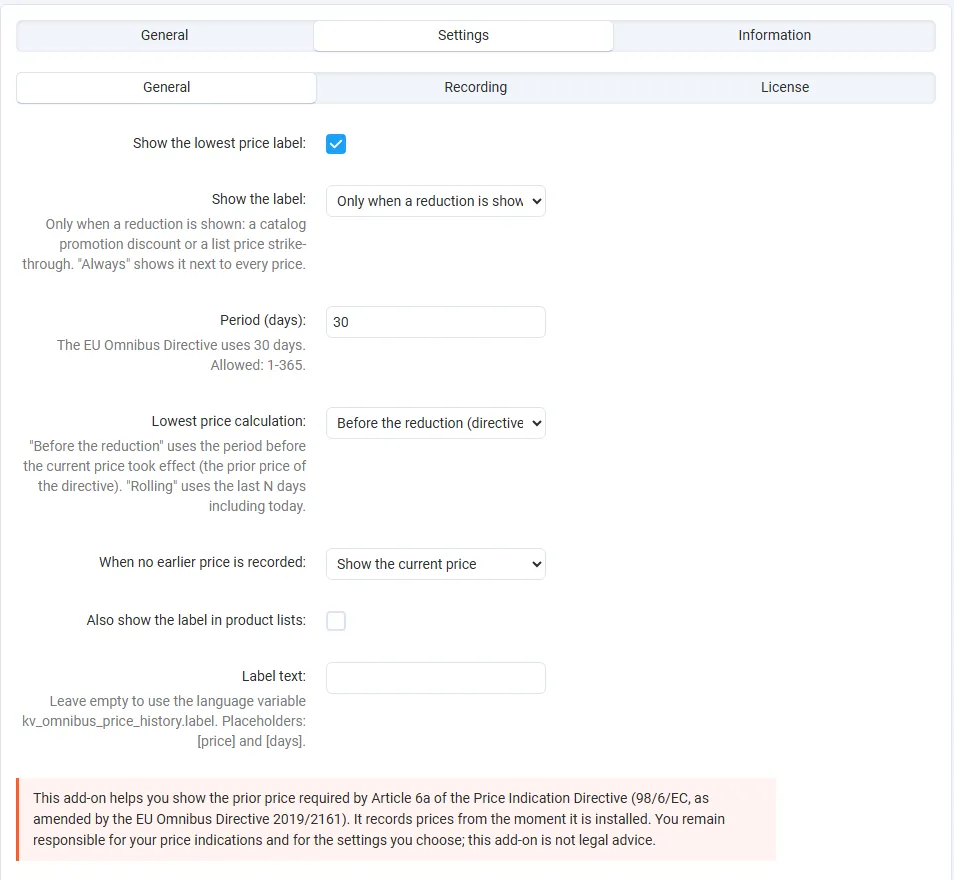Screen dimensions: 954x880
Task: Expand the Lowest price calculation dropdown
Action: [436, 423]
